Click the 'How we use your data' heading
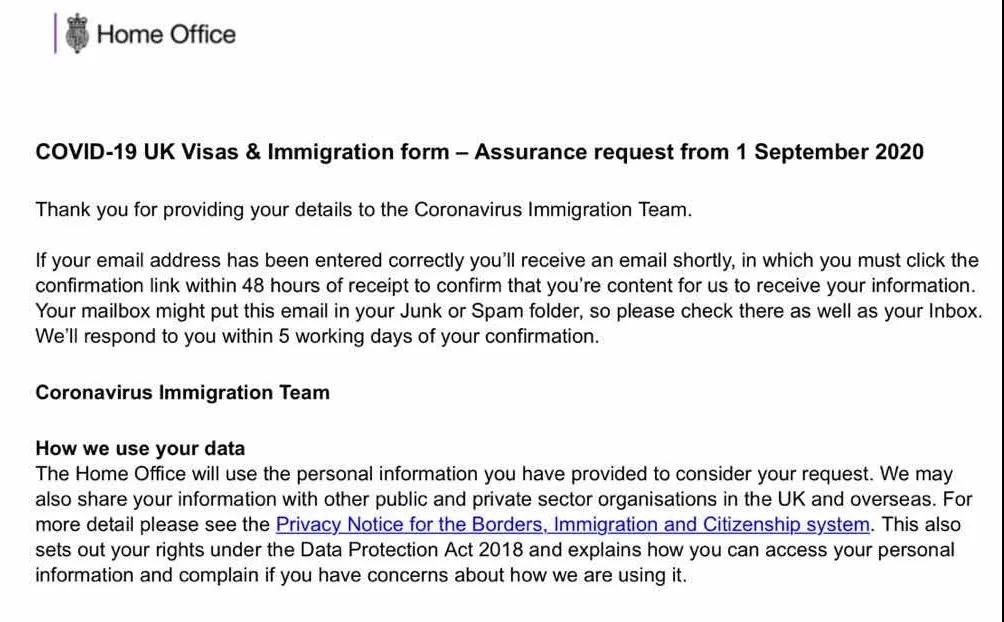The height and width of the screenshot is (622, 1004). [140, 448]
